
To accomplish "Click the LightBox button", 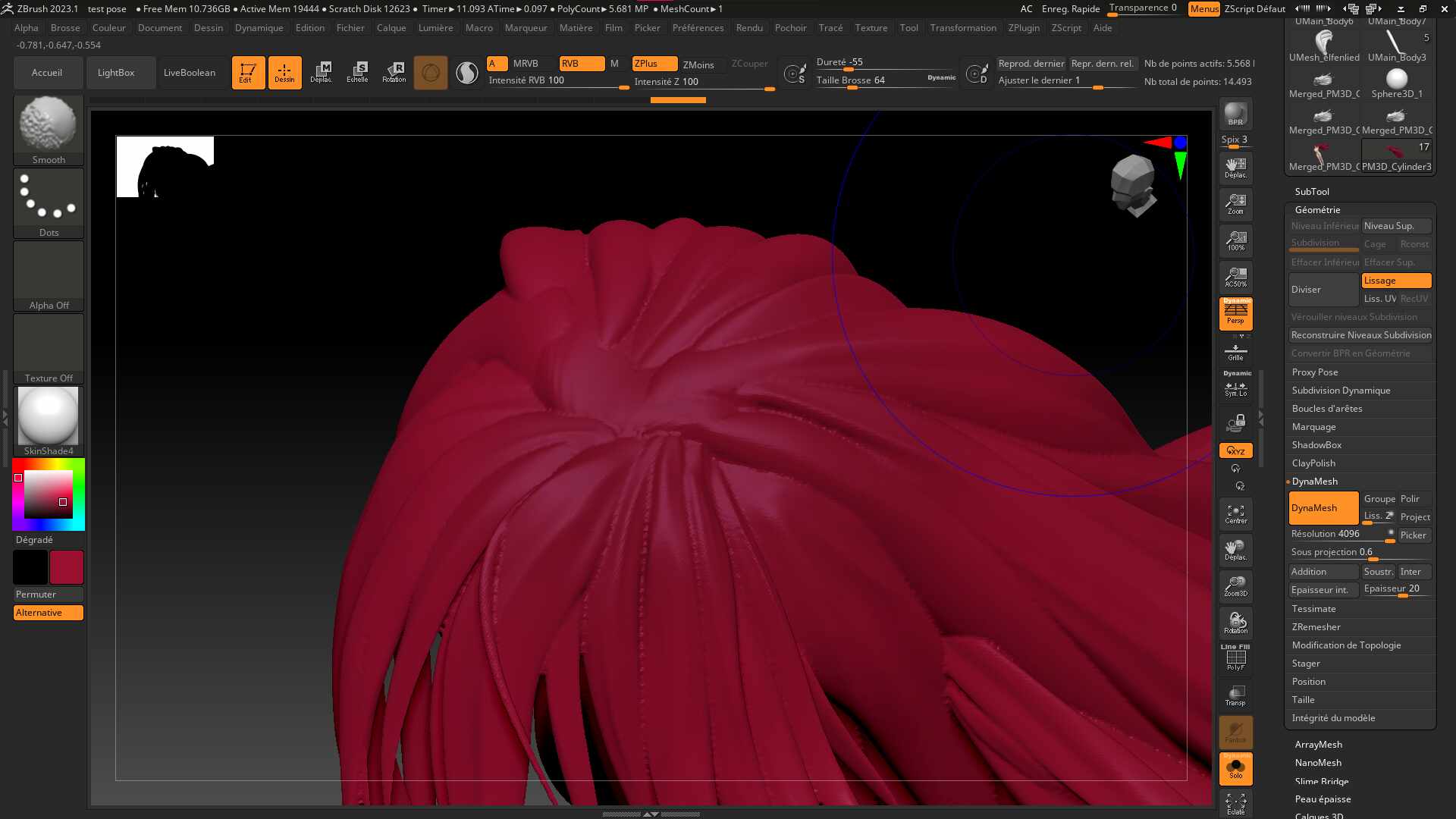I will (x=116, y=73).
